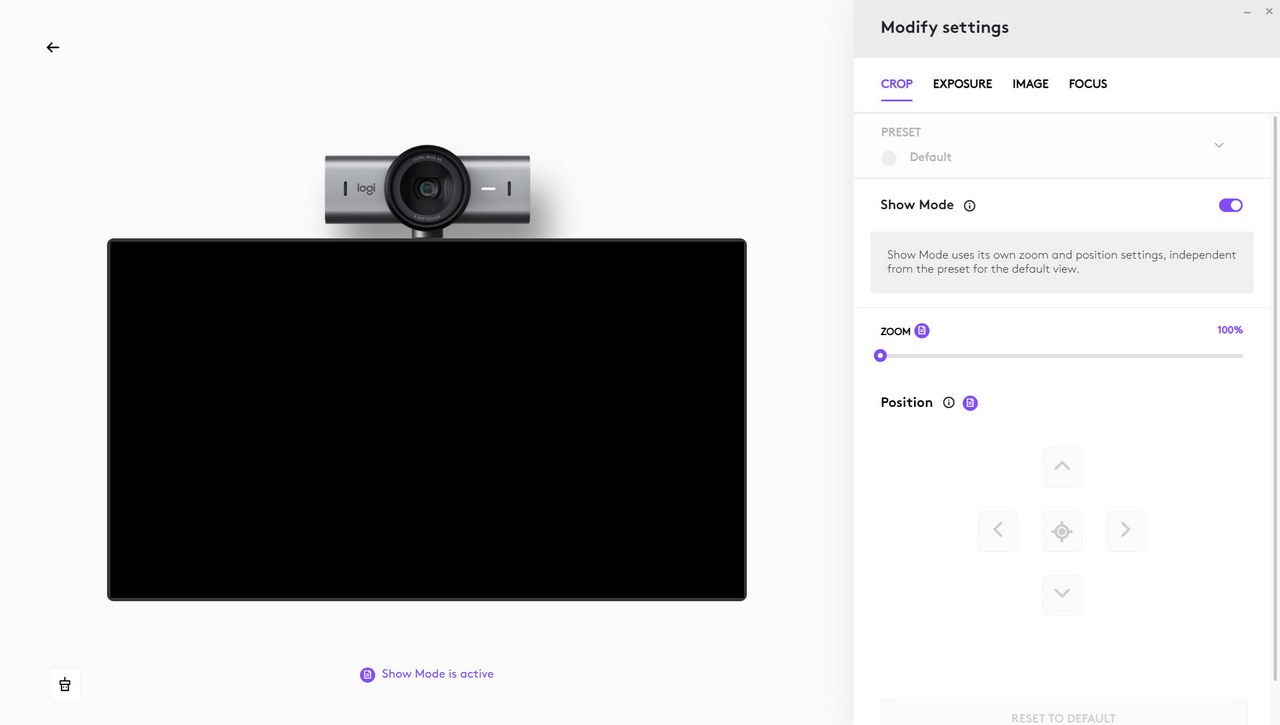Click the purple Show Mode icon beside ZOOM
This screenshot has width=1280, height=725.
pos(922,331)
